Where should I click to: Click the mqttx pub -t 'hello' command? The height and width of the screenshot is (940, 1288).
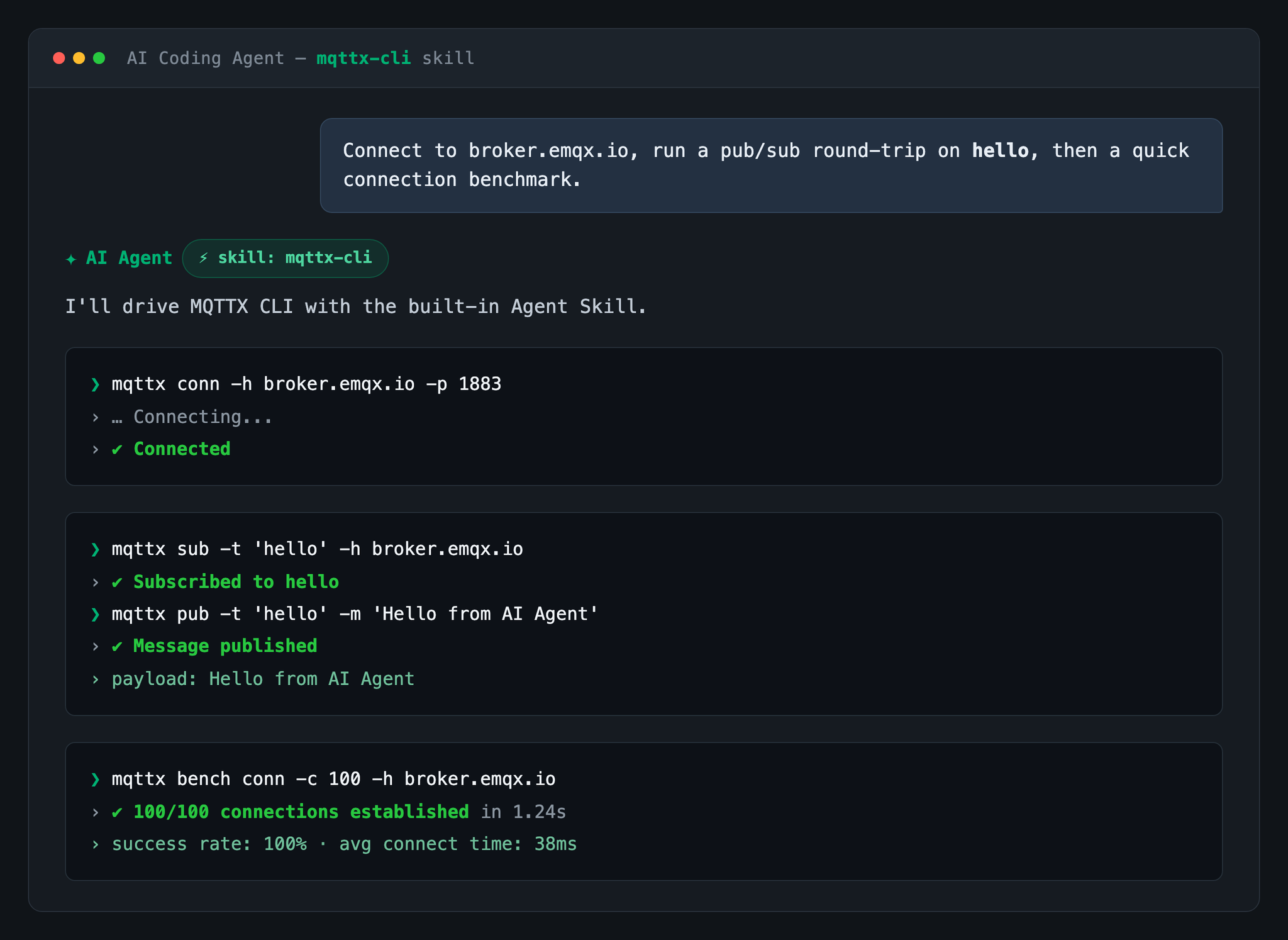click(355, 614)
